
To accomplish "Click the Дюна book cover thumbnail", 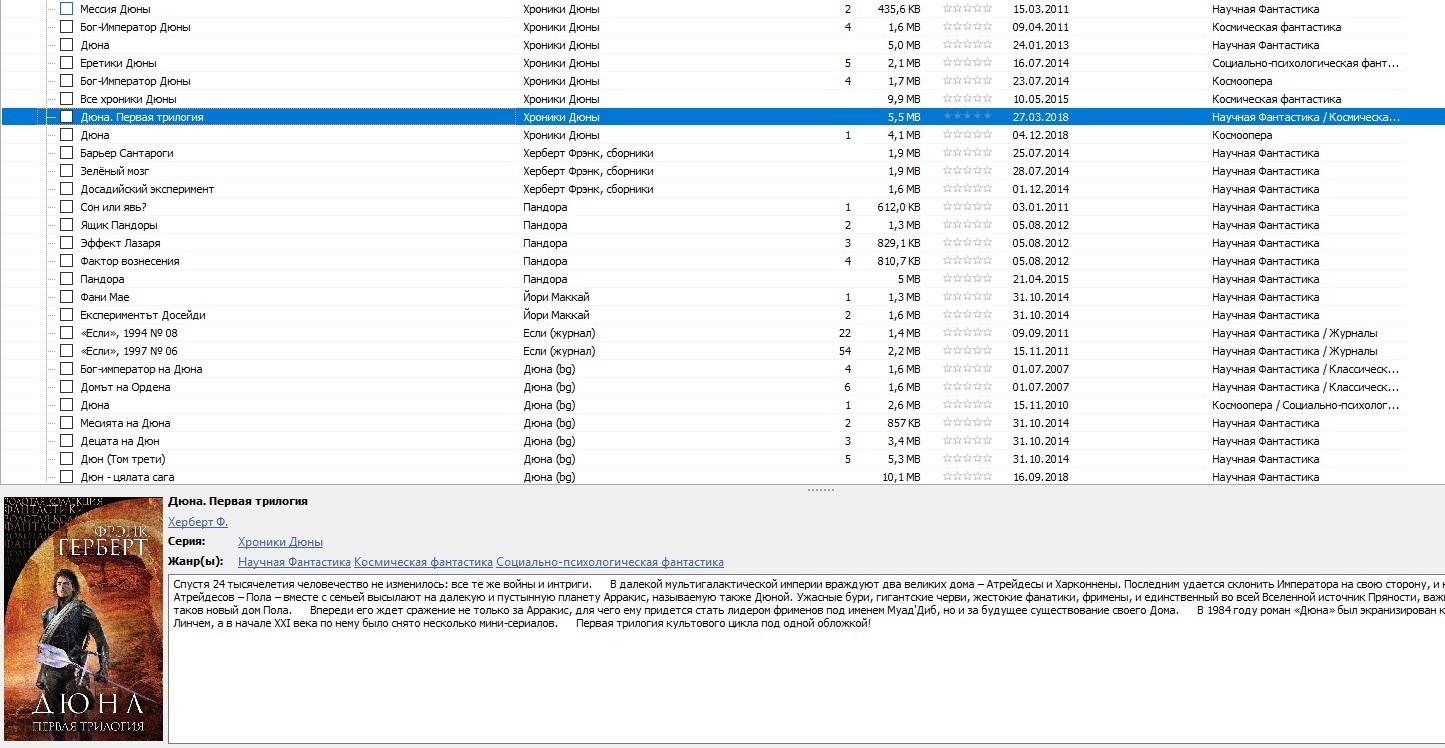I will click(x=82, y=618).
